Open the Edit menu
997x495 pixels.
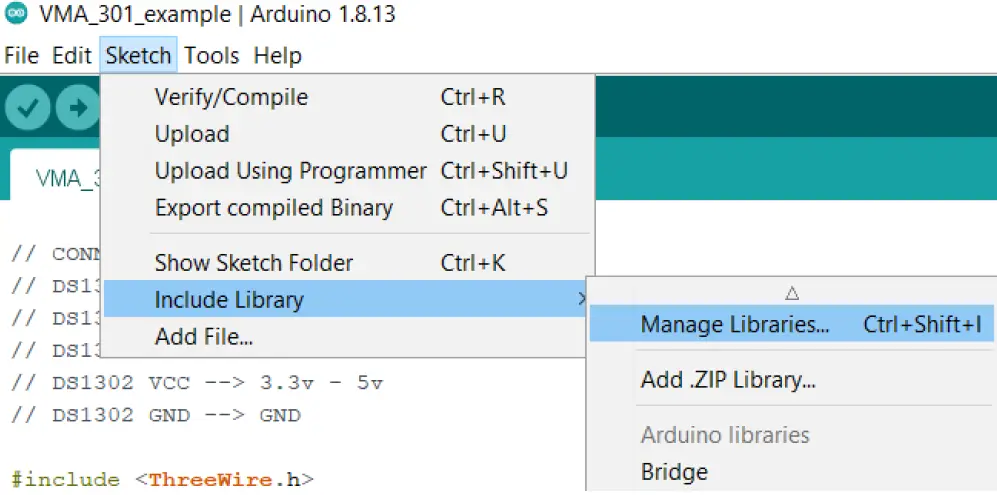(x=71, y=55)
